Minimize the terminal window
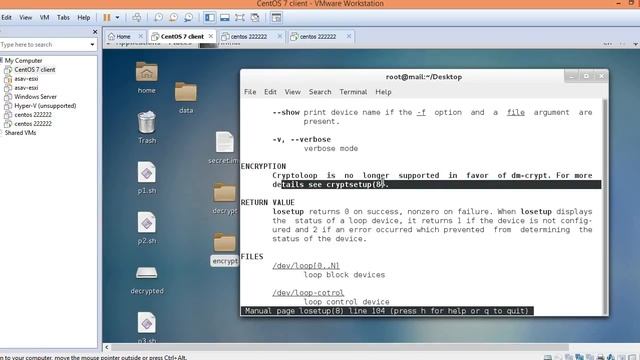Screen dimensions: 640x360 point(571,76)
